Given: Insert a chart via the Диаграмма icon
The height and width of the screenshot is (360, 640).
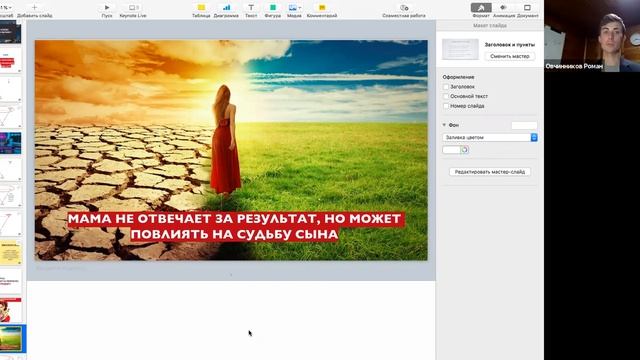Looking at the screenshot, I should coord(226,7).
